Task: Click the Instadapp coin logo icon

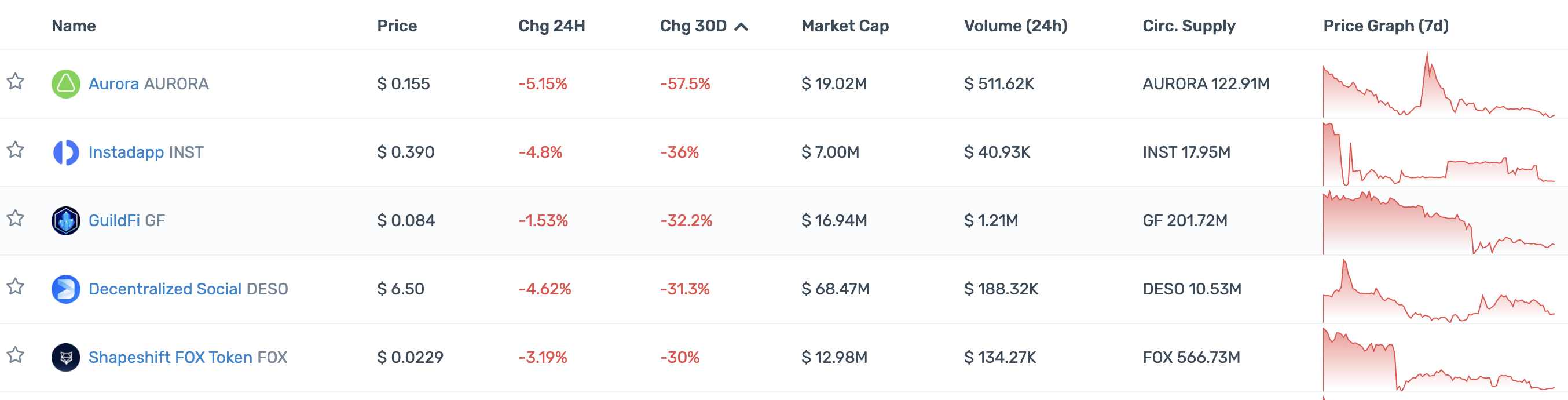Action: (x=66, y=152)
